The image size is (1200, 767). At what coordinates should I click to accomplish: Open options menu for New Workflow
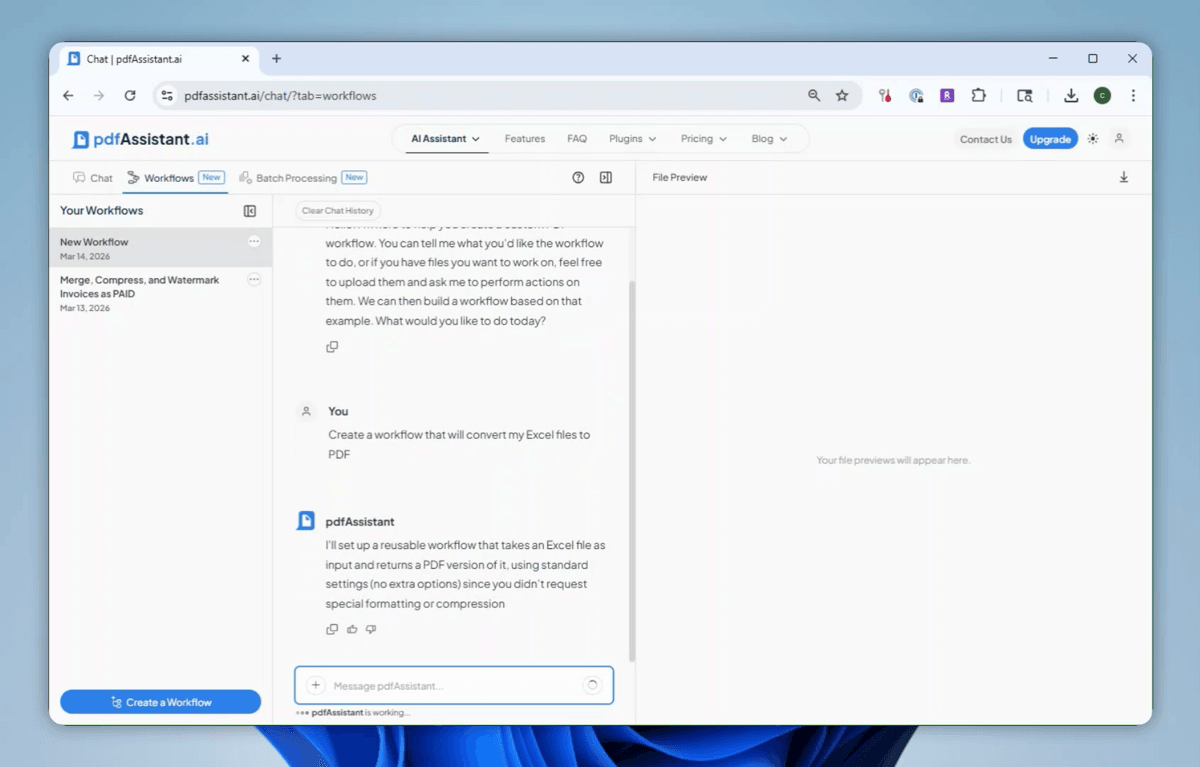pos(254,241)
